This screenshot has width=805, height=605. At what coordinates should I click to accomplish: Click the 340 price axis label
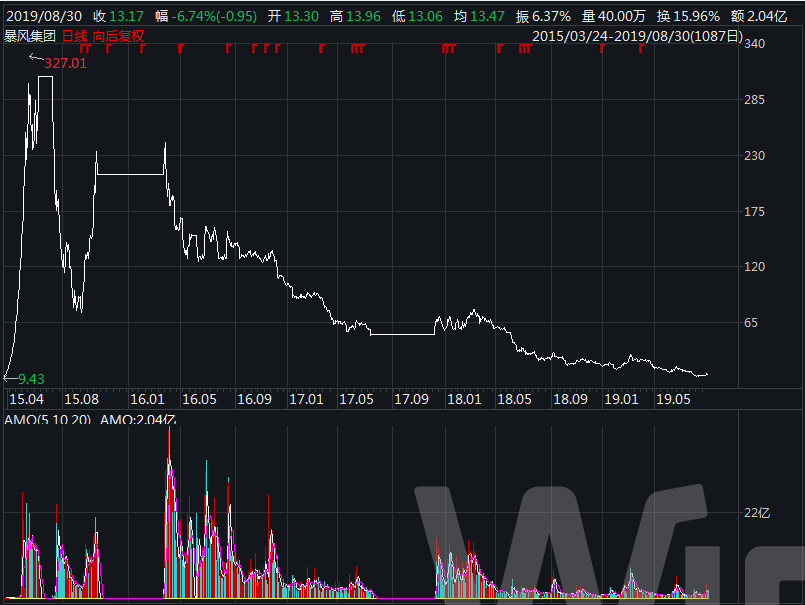pos(754,44)
